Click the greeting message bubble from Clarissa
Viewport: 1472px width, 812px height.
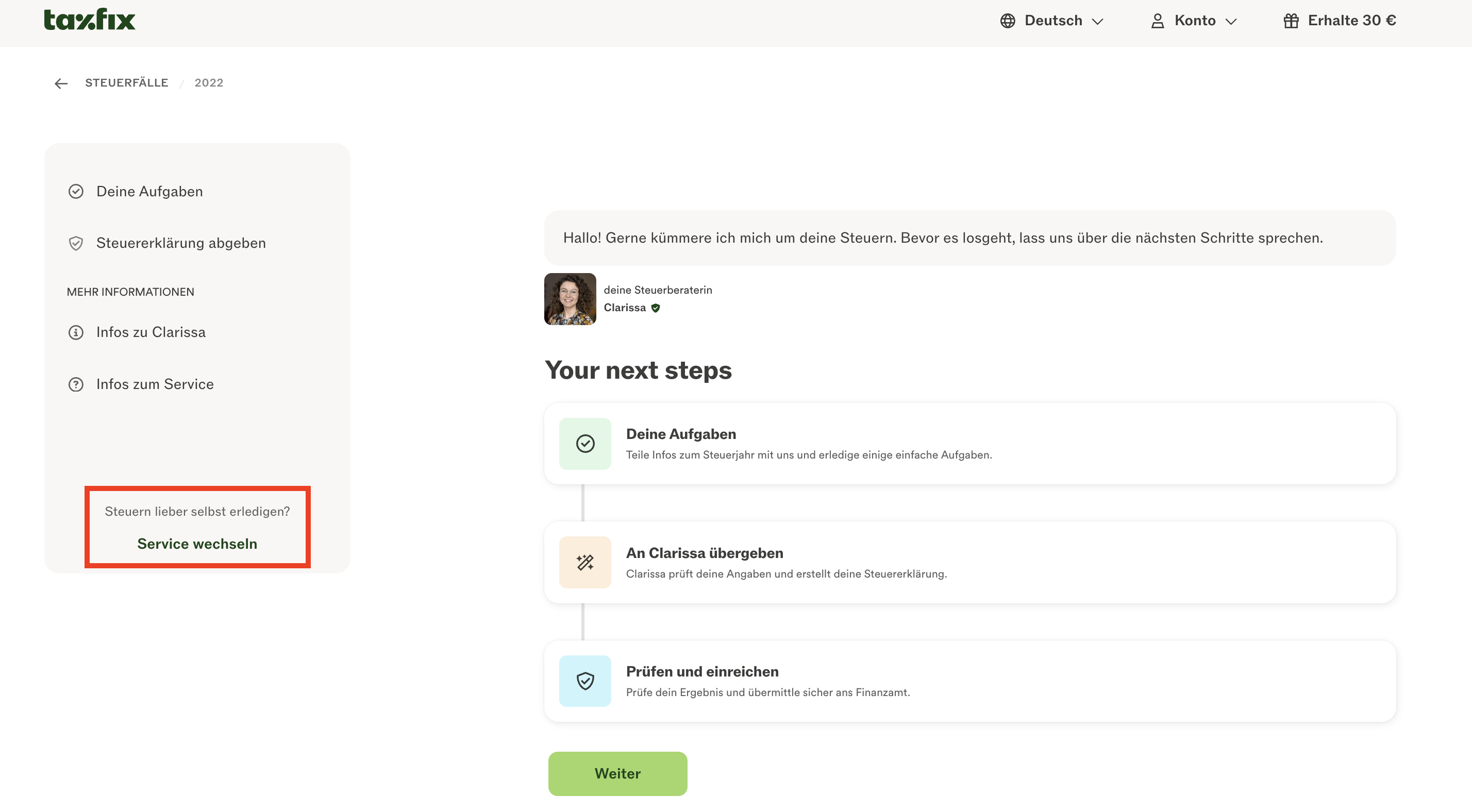tap(969, 238)
